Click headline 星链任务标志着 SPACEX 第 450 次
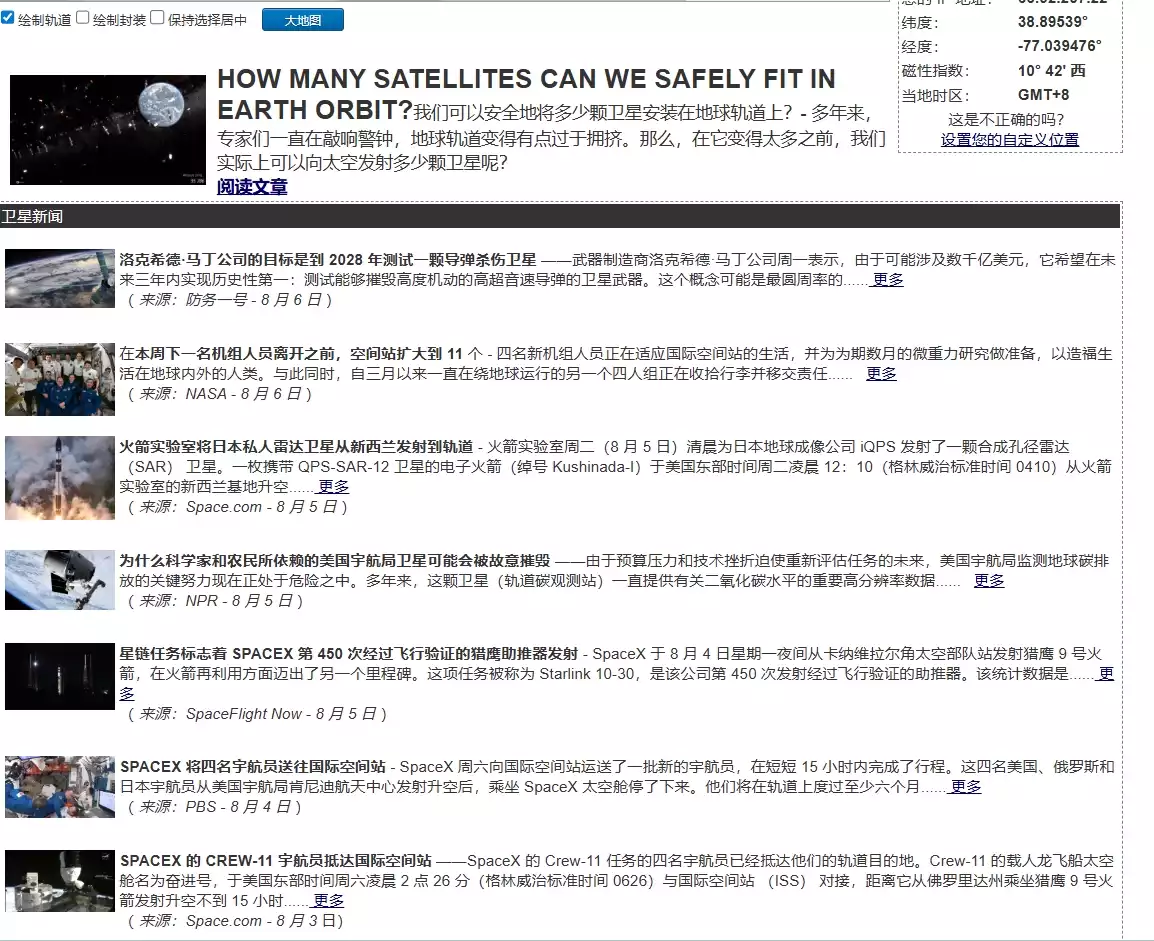The height and width of the screenshot is (941, 1154). click(349, 653)
